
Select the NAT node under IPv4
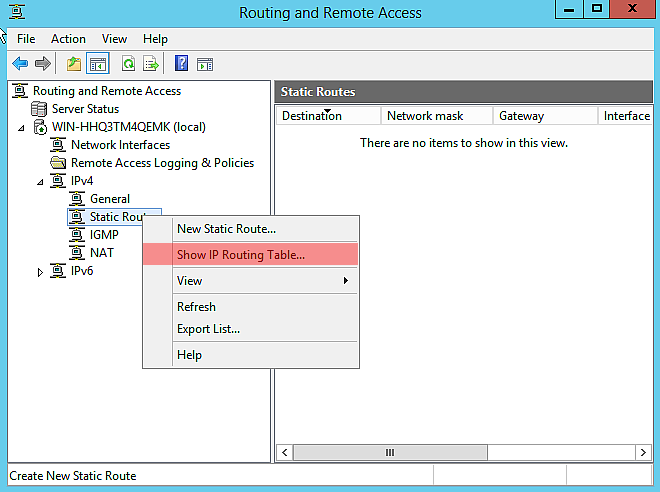point(101,253)
